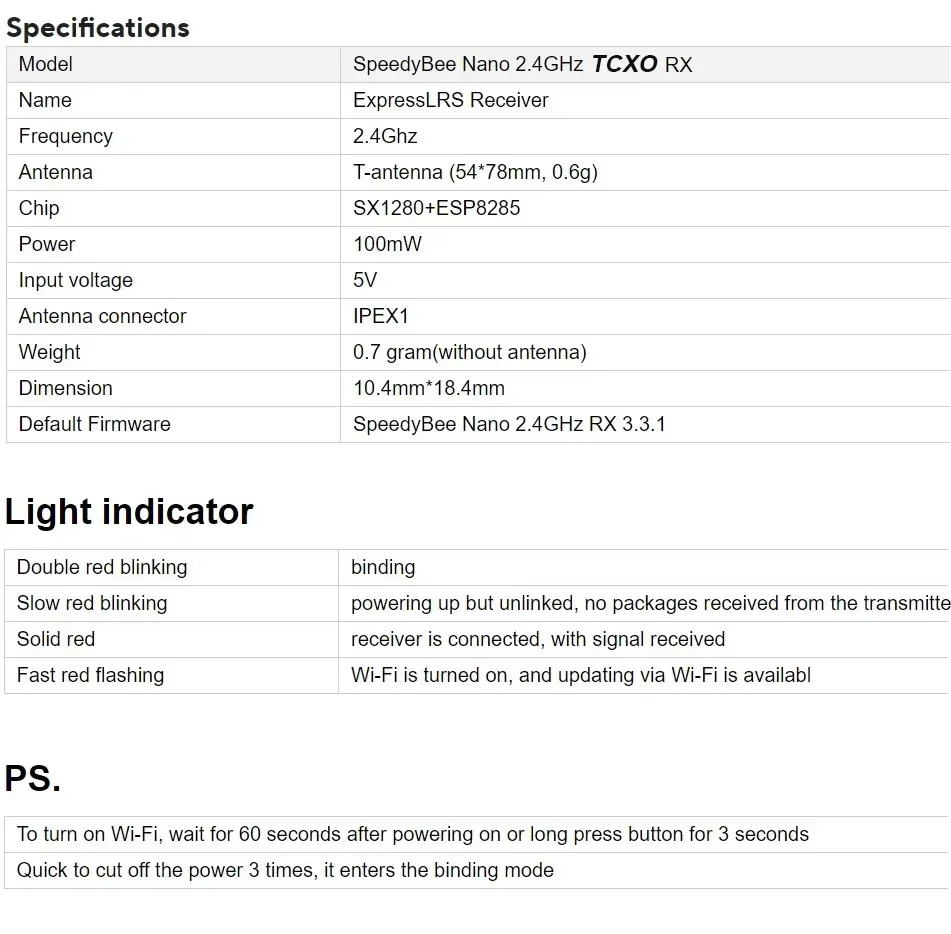
Task: Click the Slow red blinking description text
Action: [x=648, y=603]
